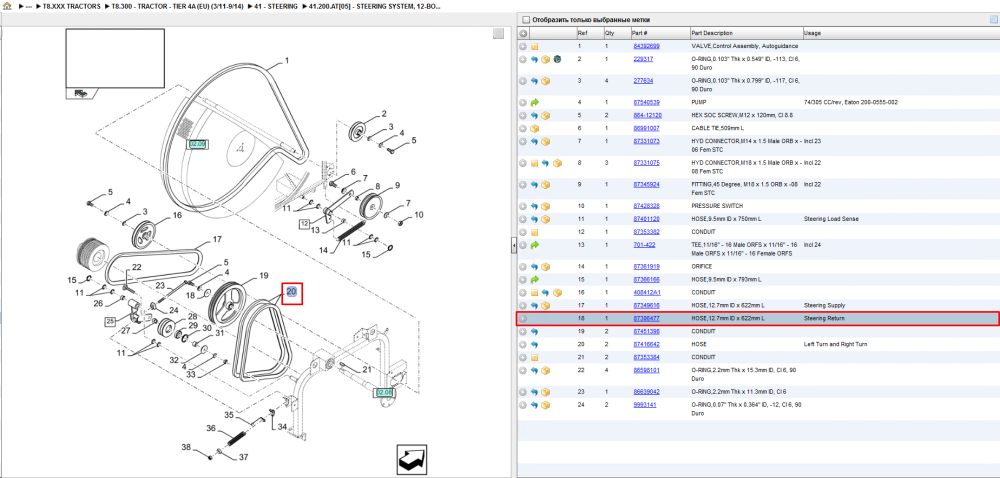Click the green arrow icon for PUMP row
Screen dimensions: 1000x478
pyautogui.click(x=534, y=102)
